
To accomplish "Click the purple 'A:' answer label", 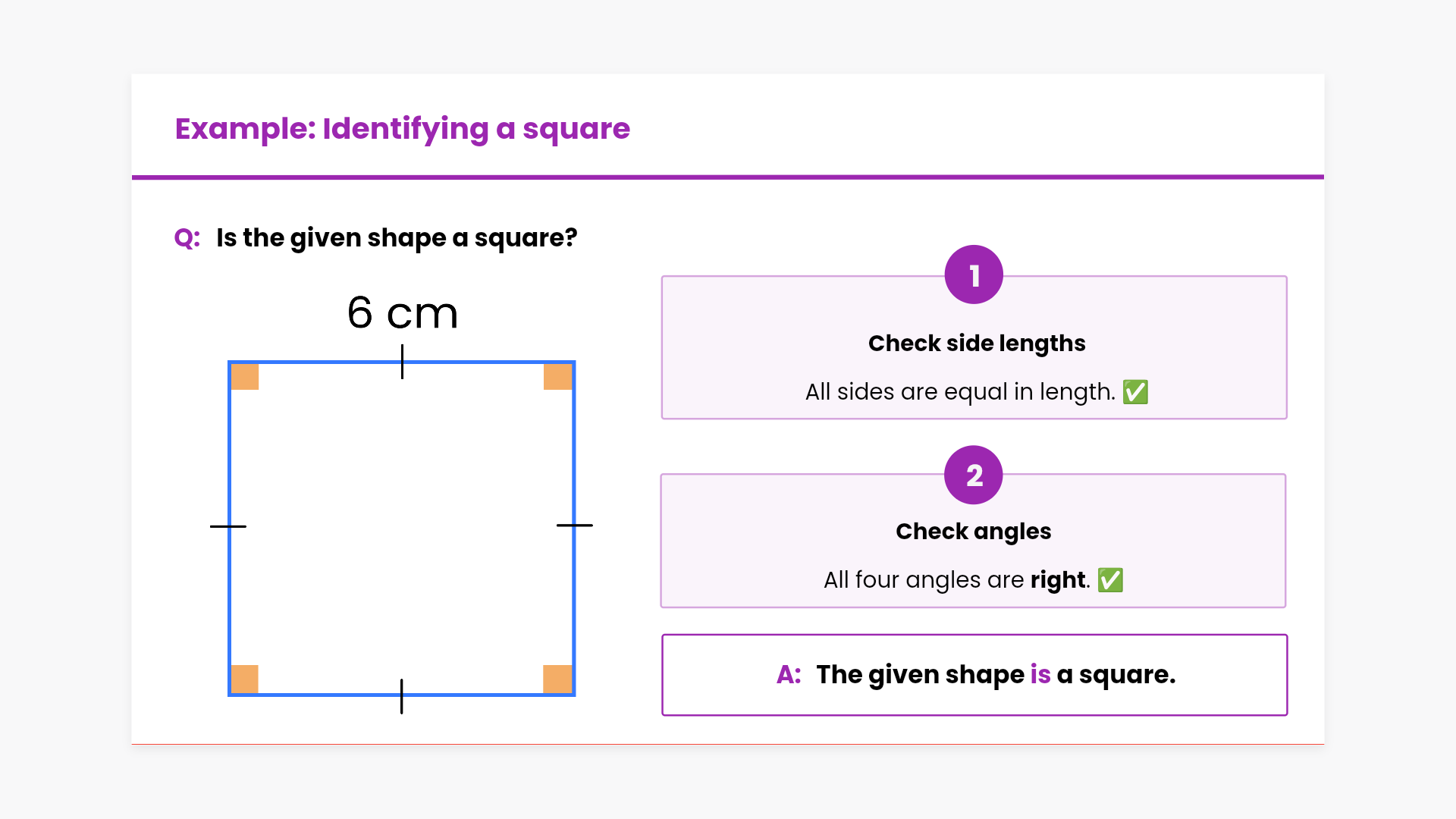I will click(x=789, y=675).
